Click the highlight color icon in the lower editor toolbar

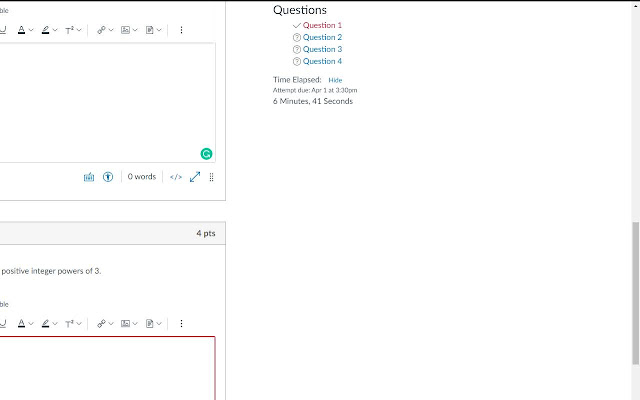tap(45, 323)
